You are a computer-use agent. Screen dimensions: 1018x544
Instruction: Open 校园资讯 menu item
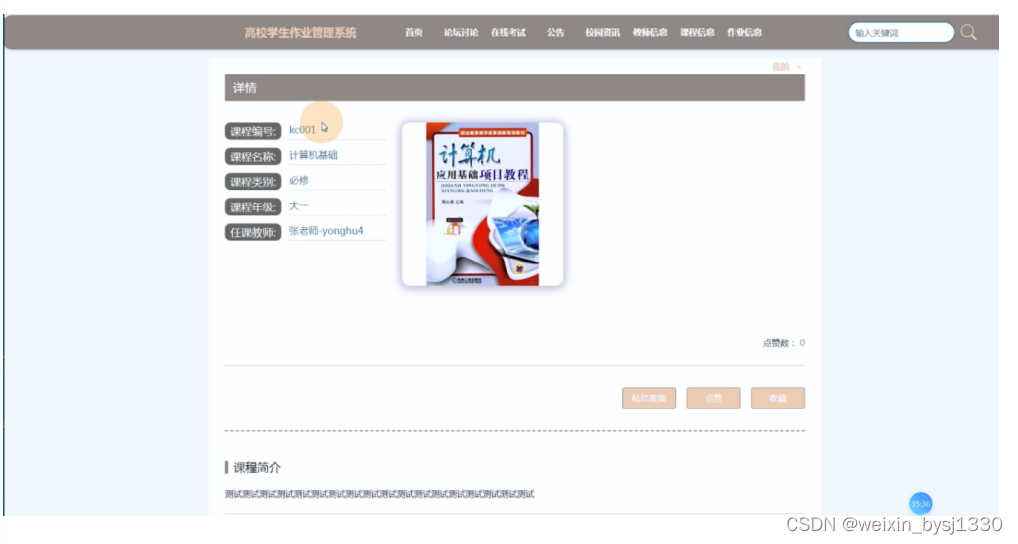pos(602,32)
